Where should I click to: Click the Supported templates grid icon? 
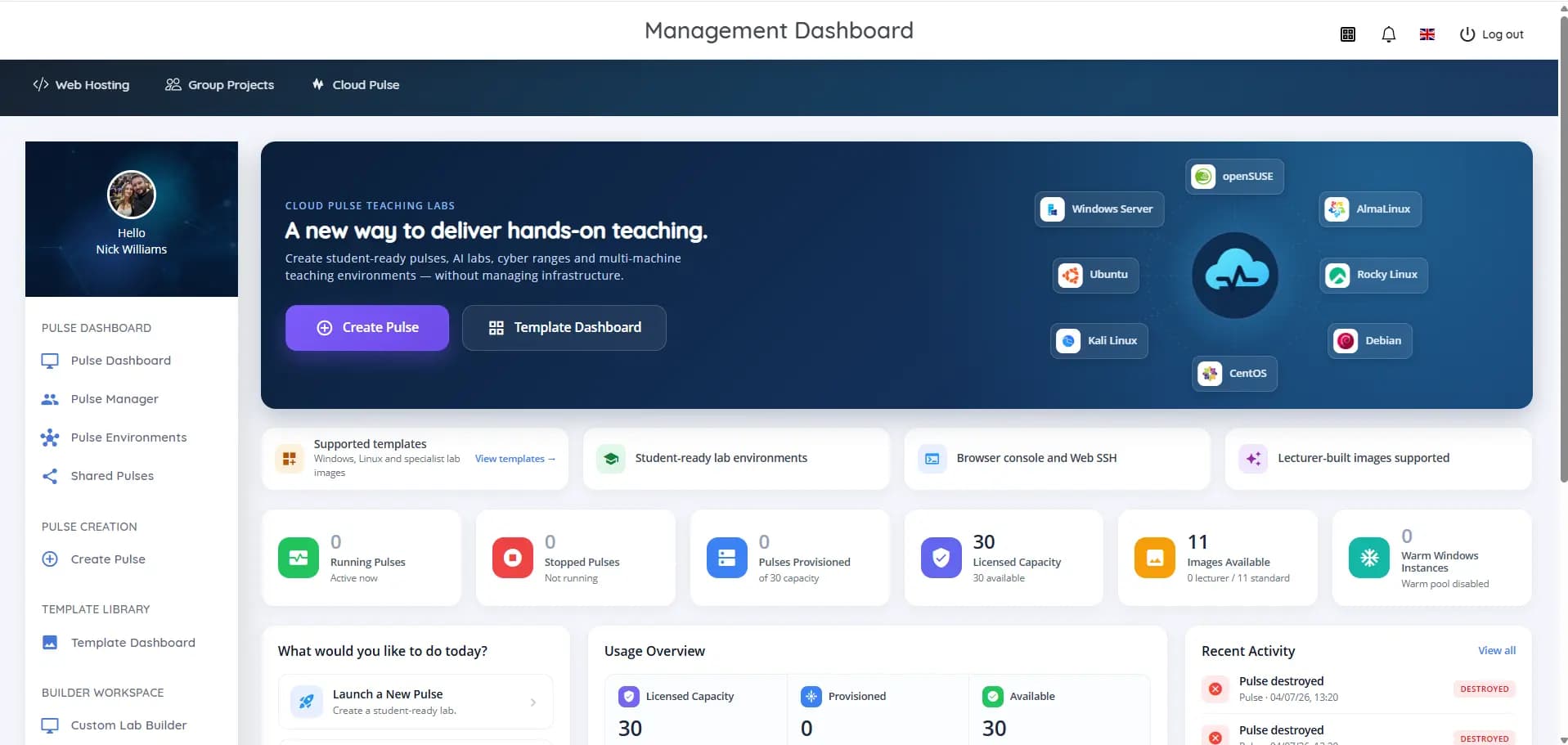pos(289,459)
